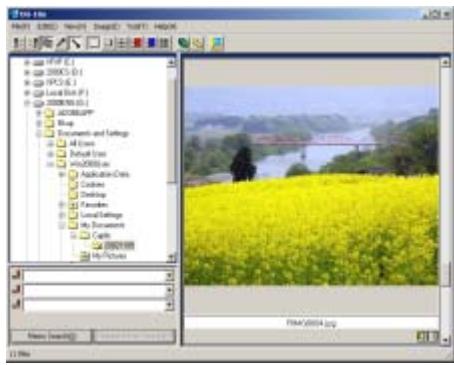Image resolution: width=454 pixels, height=365 pixels.
Task: Expand the Default User folder
Action: [x=50, y=154]
